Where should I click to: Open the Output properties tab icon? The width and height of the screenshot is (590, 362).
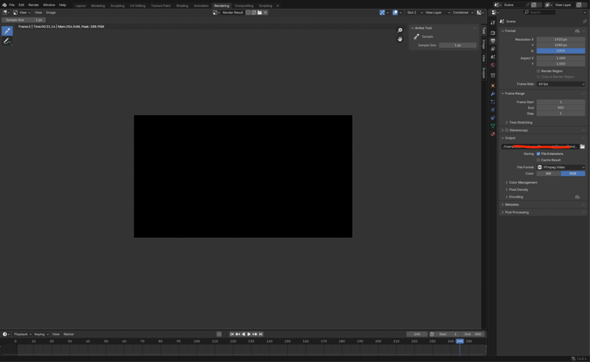493,41
